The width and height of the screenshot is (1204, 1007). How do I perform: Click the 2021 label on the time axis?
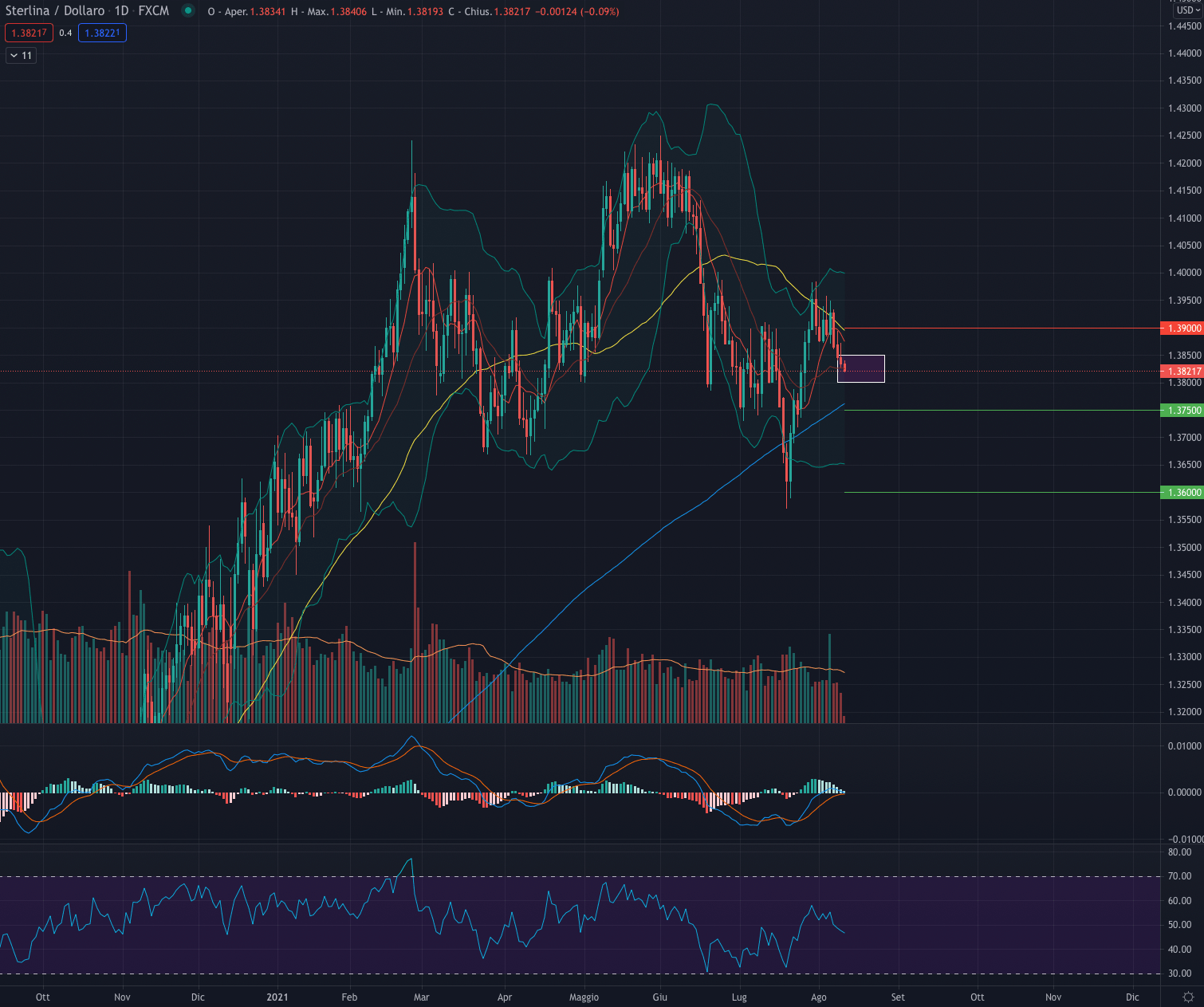click(277, 997)
